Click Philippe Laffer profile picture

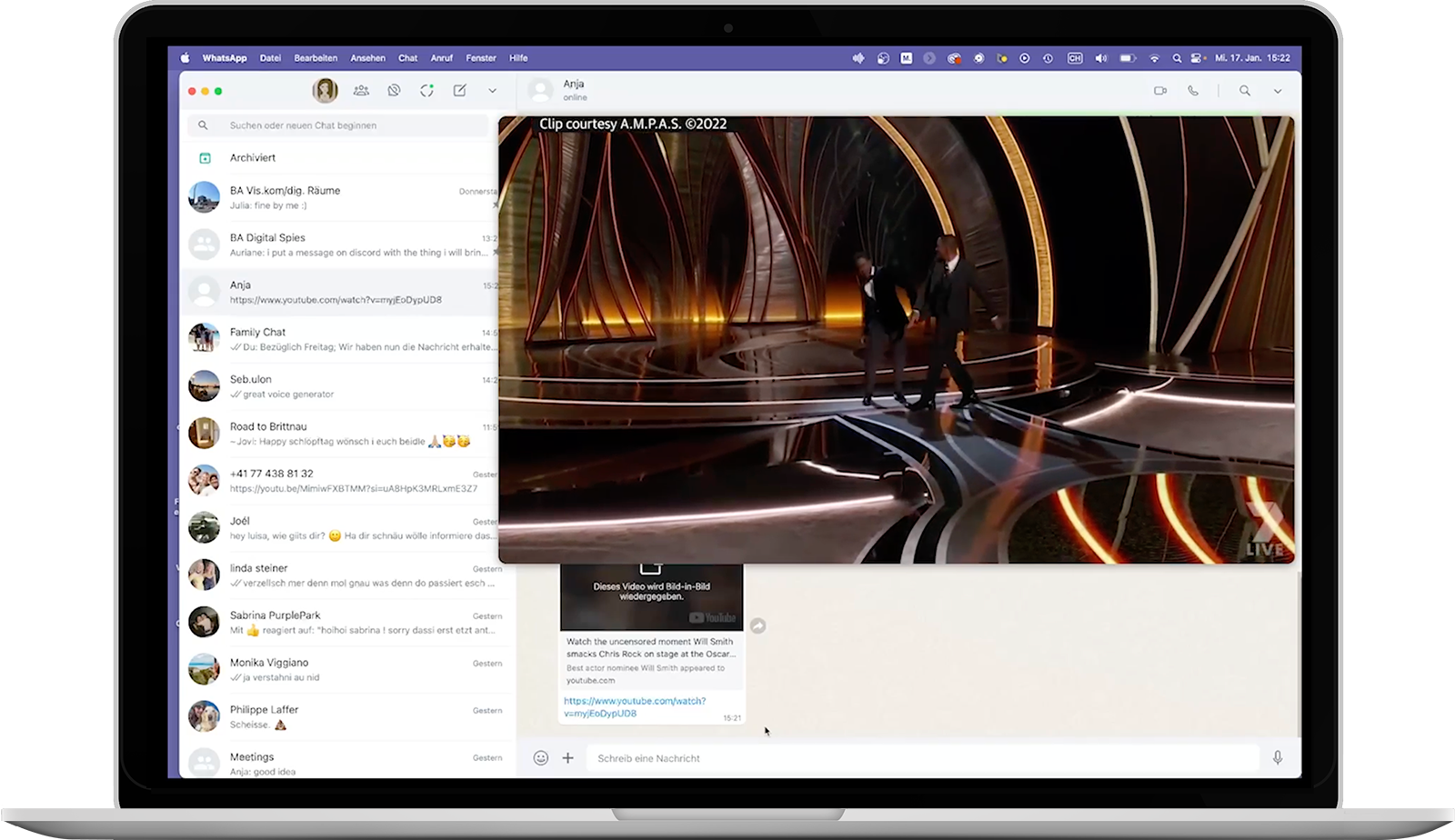204,716
